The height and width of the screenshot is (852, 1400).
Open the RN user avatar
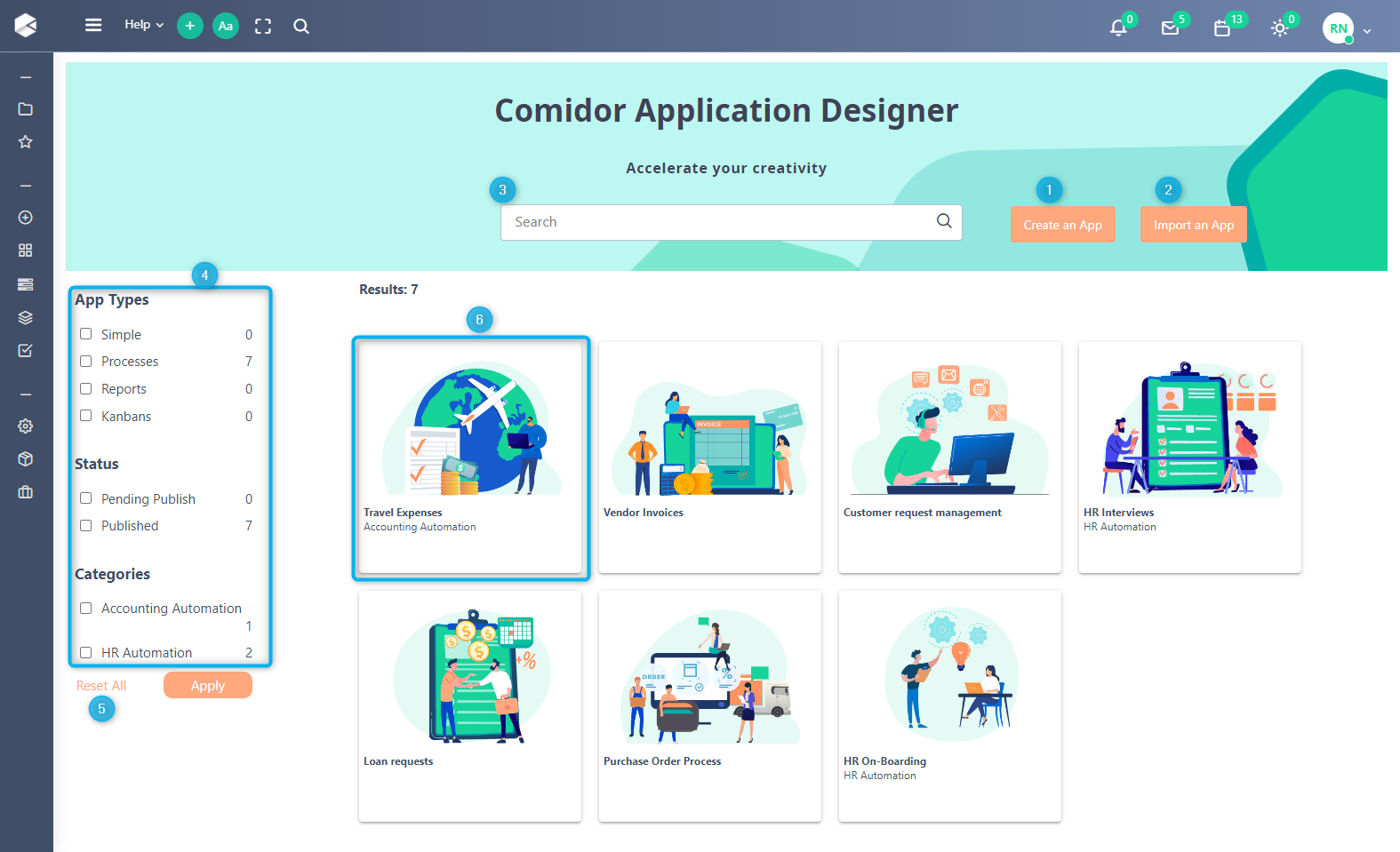(x=1338, y=28)
